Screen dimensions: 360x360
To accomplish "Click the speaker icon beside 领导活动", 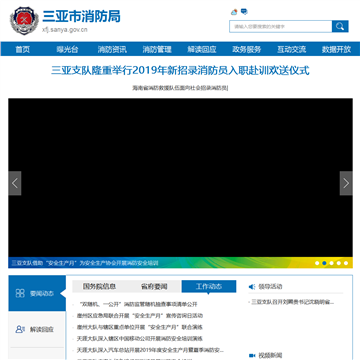I will [x=252, y=287].
